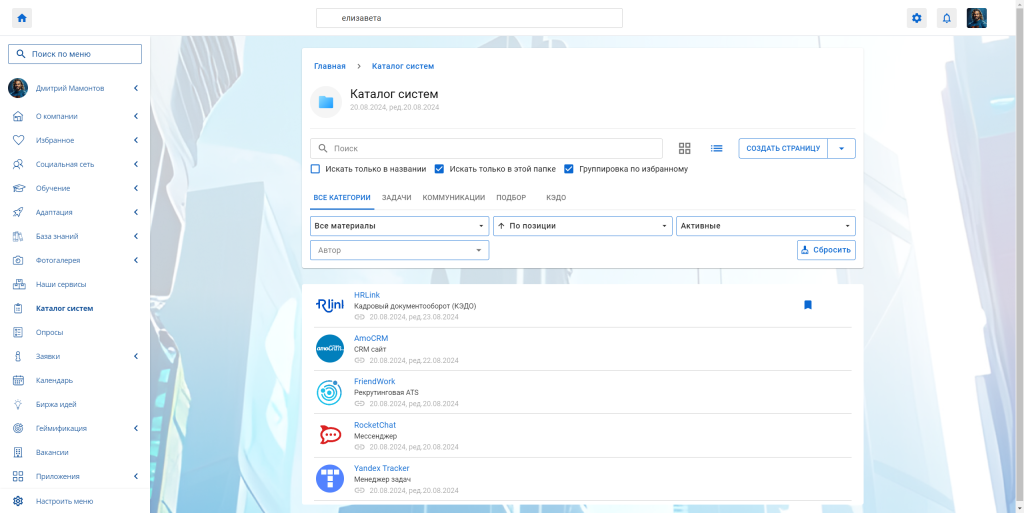Uncheck 'Искать только в этой папке'

coord(439,169)
